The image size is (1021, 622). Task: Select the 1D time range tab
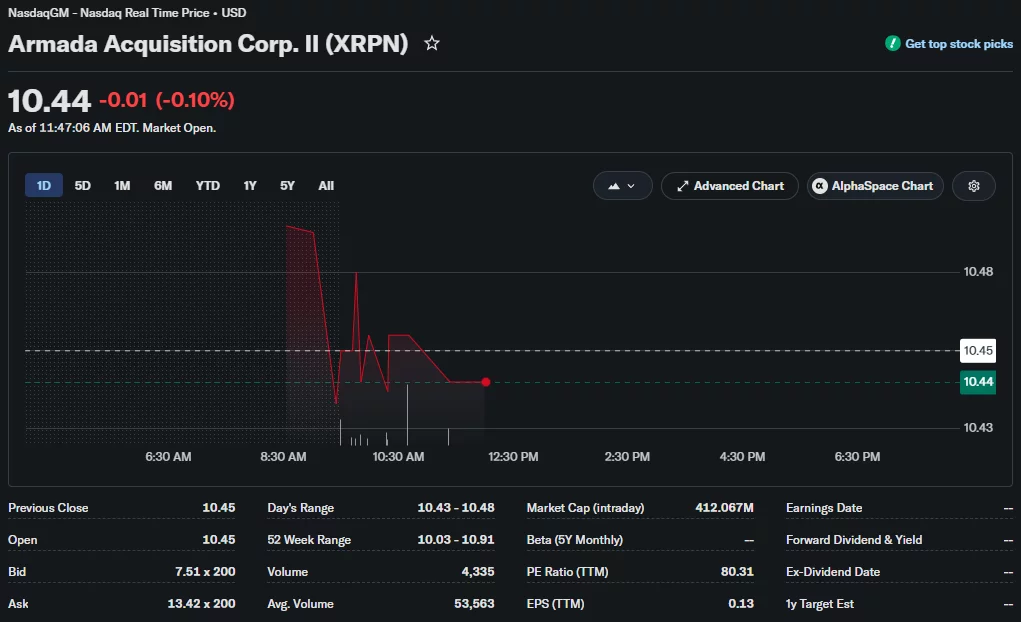(44, 186)
